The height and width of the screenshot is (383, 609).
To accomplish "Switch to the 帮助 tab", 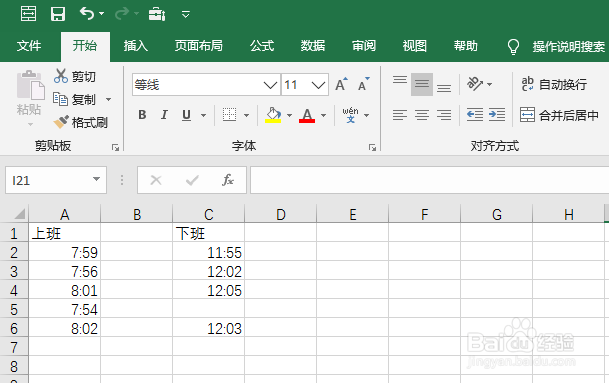I will 465,46.
